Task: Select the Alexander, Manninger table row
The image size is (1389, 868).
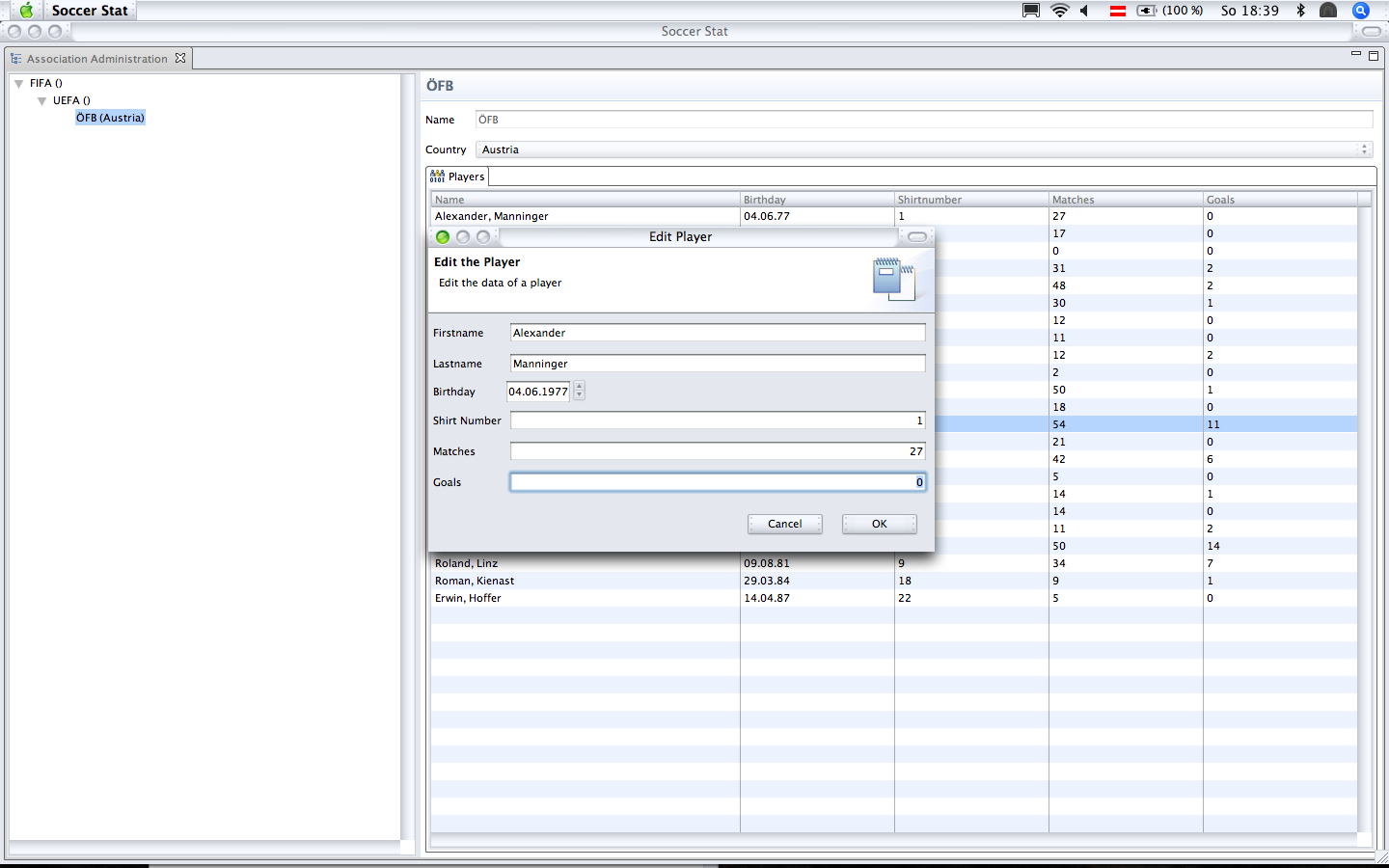Action: tap(894, 216)
